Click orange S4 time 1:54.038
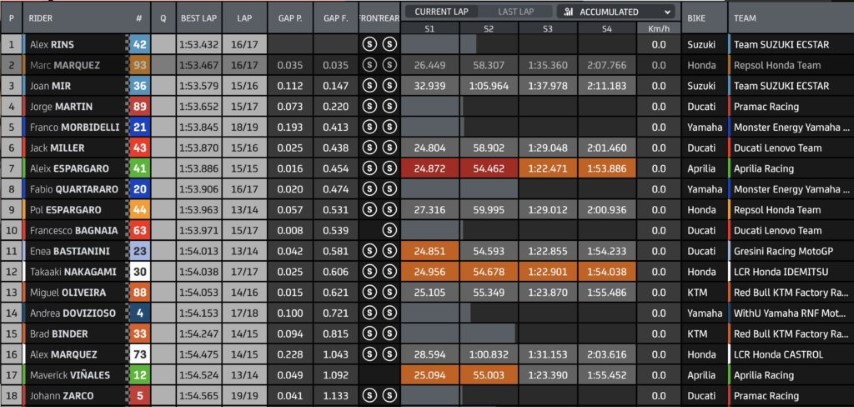The width and height of the screenshot is (854, 407). pyautogui.click(x=607, y=272)
